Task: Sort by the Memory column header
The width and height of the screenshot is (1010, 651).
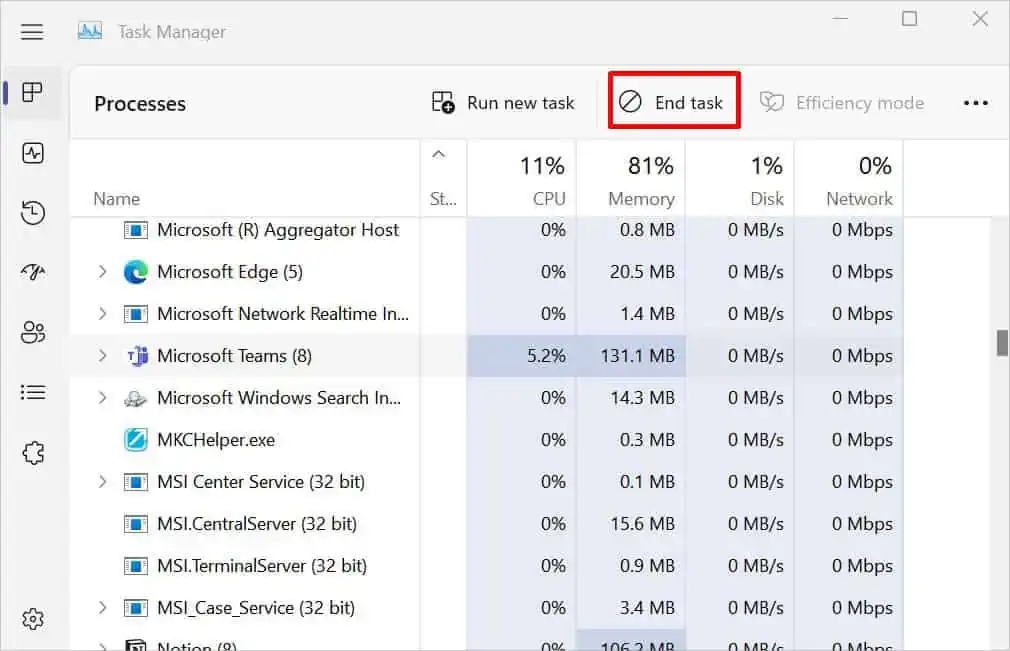Action: [x=631, y=180]
